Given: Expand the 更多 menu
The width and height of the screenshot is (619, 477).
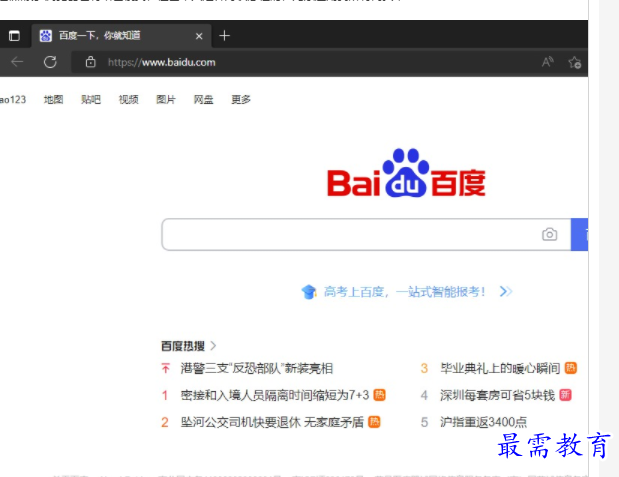Looking at the screenshot, I should (x=241, y=100).
